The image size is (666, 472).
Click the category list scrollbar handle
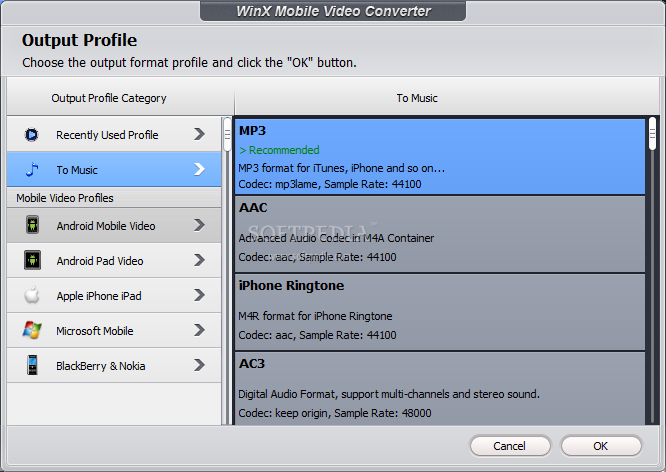pos(227,135)
